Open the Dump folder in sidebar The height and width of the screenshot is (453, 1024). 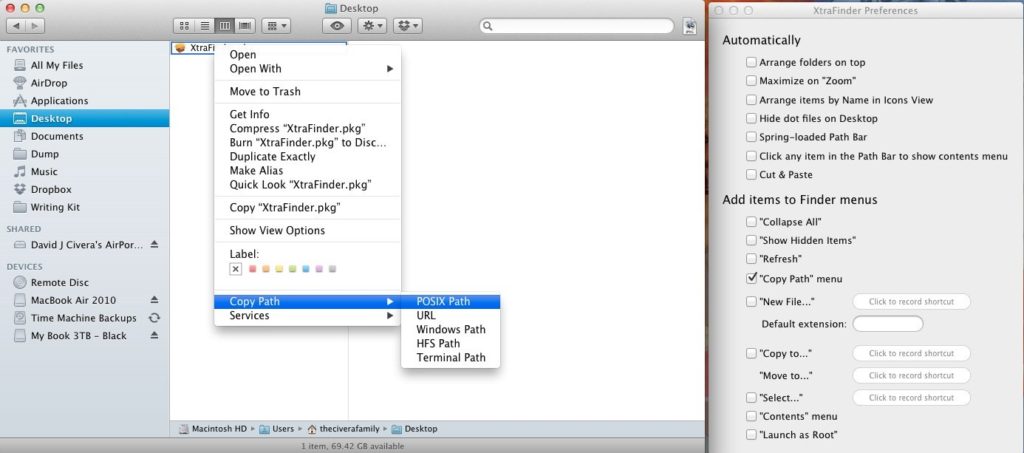pos(44,154)
